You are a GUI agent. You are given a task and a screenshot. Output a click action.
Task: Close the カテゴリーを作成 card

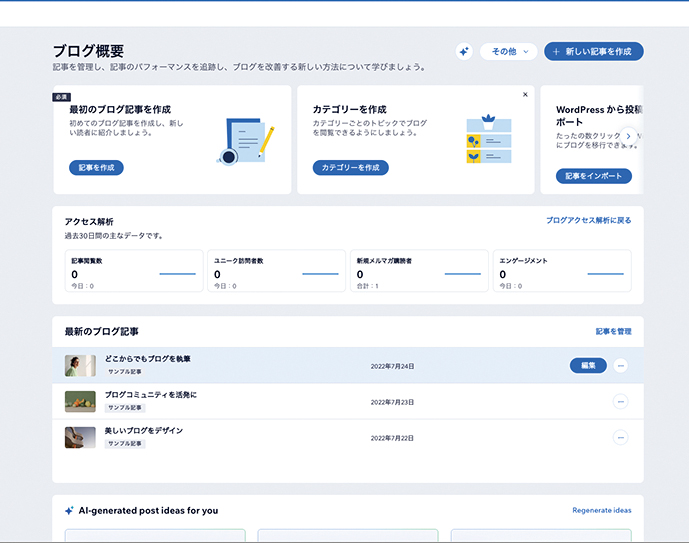pyautogui.click(x=525, y=95)
